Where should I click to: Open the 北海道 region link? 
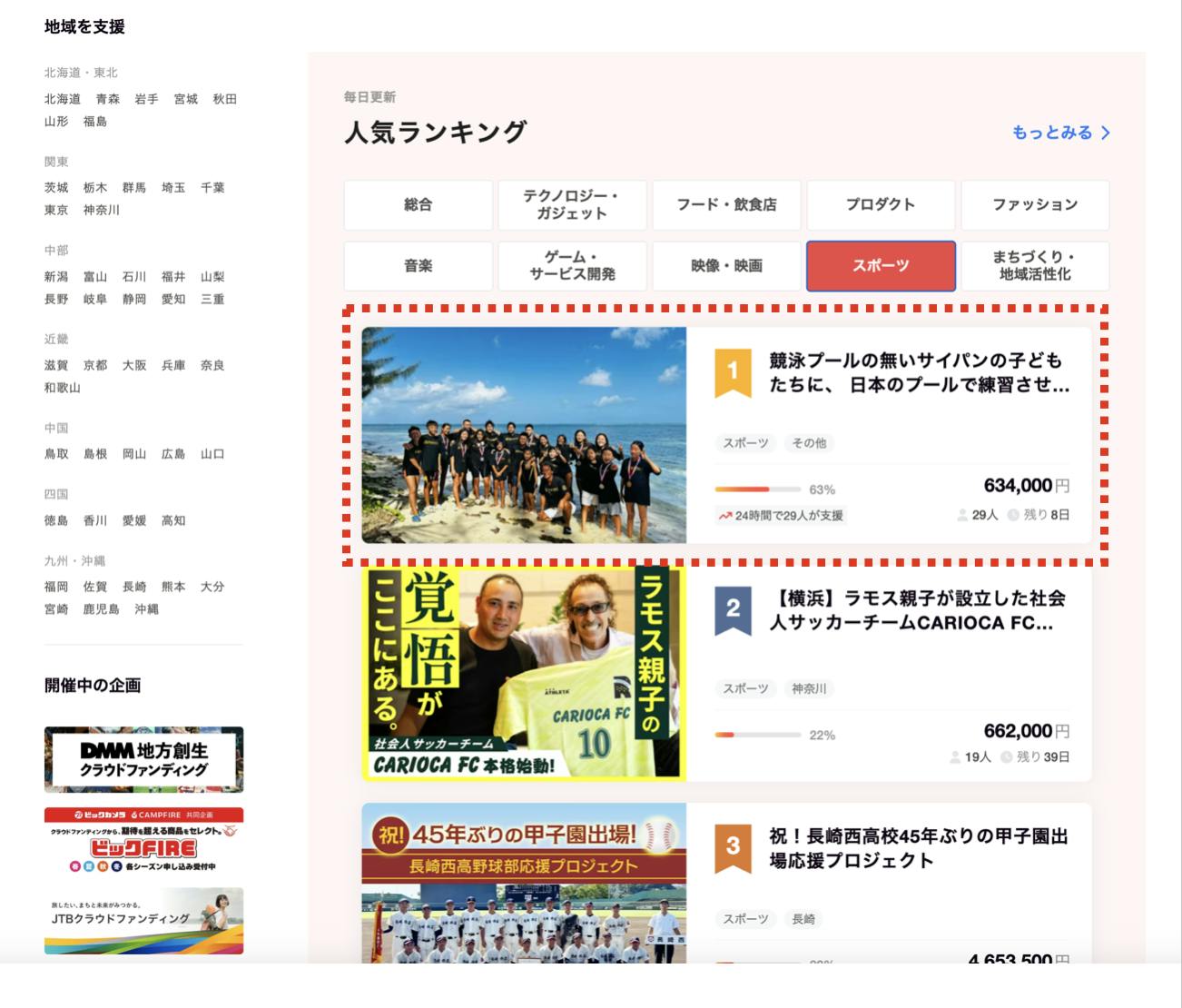pyautogui.click(x=63, y=99)
